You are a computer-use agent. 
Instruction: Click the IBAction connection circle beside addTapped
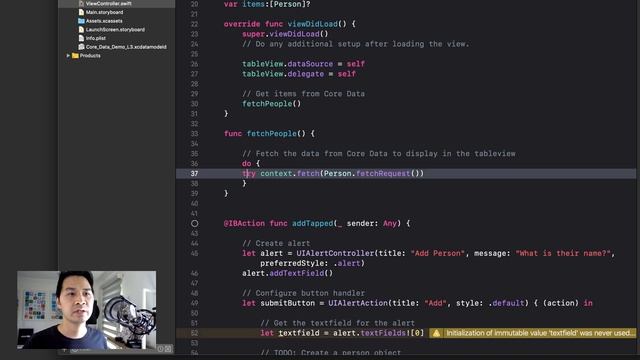[194, 223]
